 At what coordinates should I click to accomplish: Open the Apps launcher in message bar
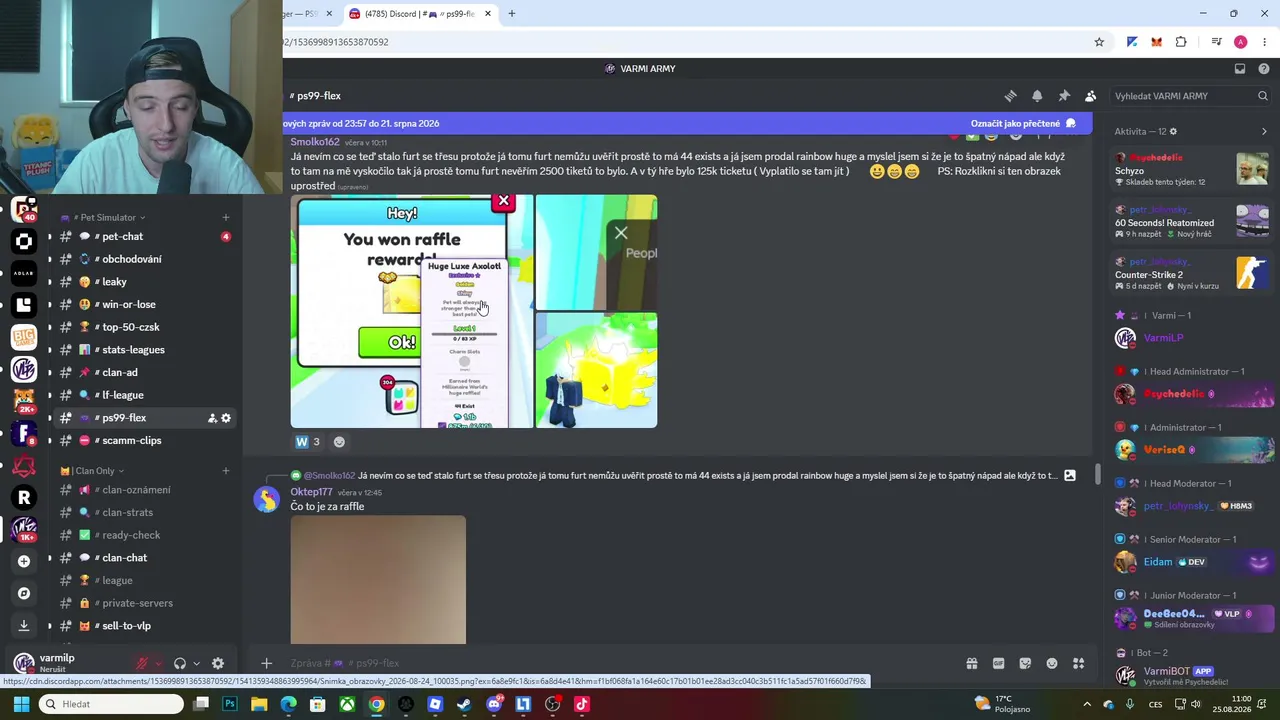[x=1079, y=663]
